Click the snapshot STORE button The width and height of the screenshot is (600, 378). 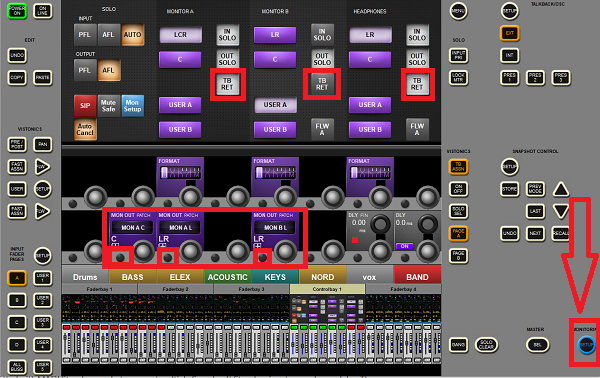(x=509, y=189)
